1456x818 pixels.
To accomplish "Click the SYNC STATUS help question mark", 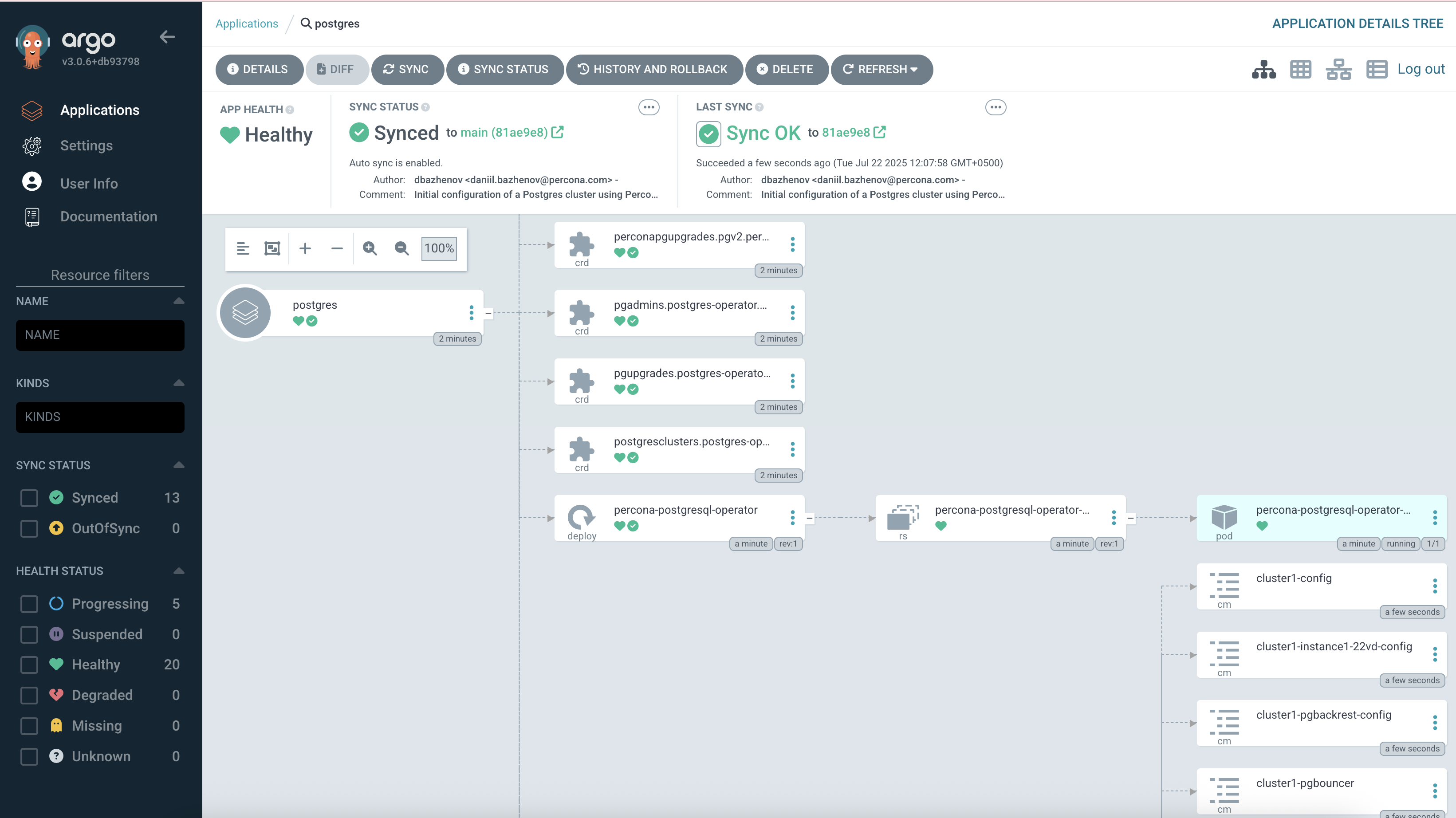I will pyautogui.click(x=425, y=107).
